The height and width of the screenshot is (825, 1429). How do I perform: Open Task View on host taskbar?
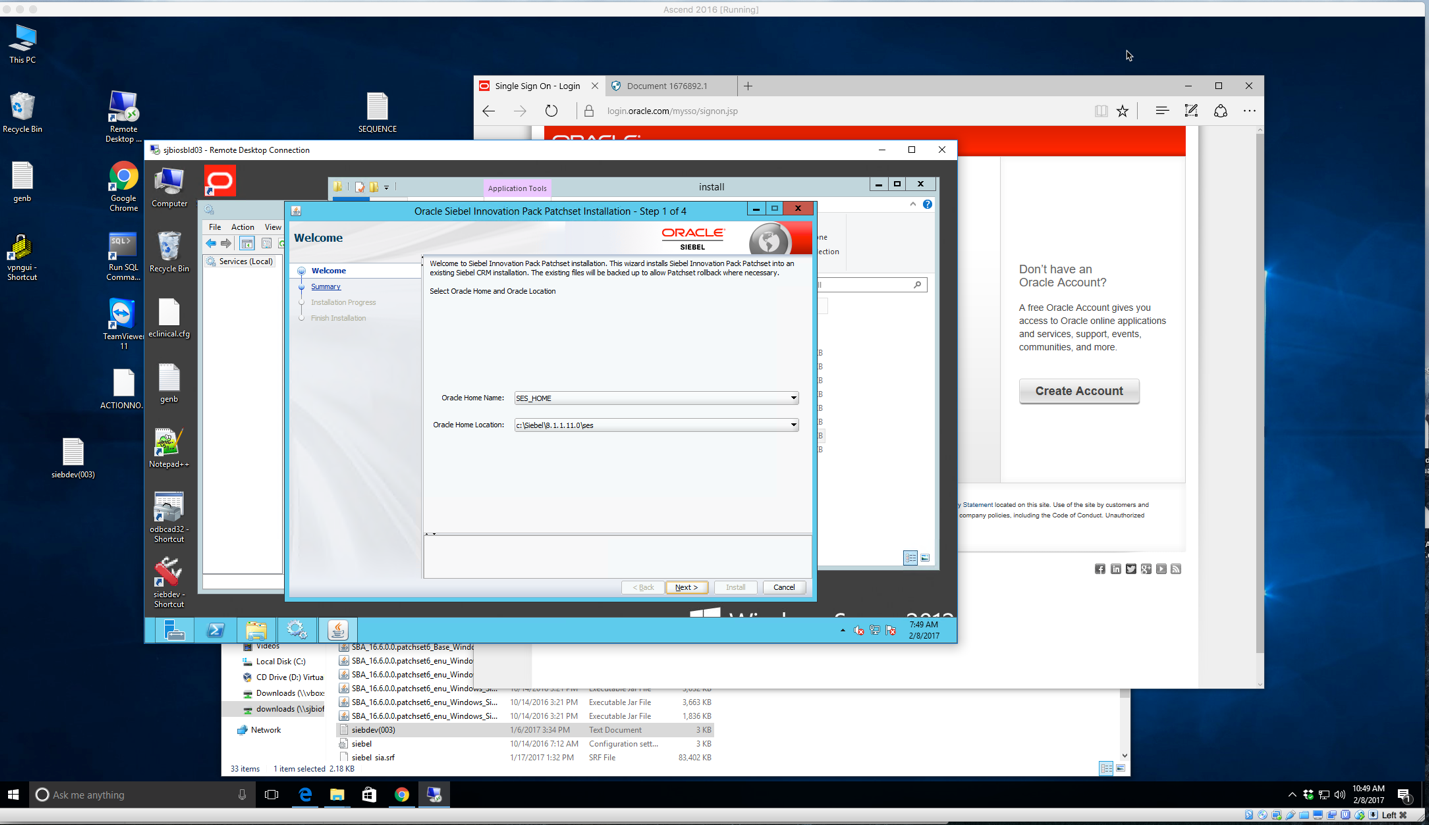pos(271,795)
